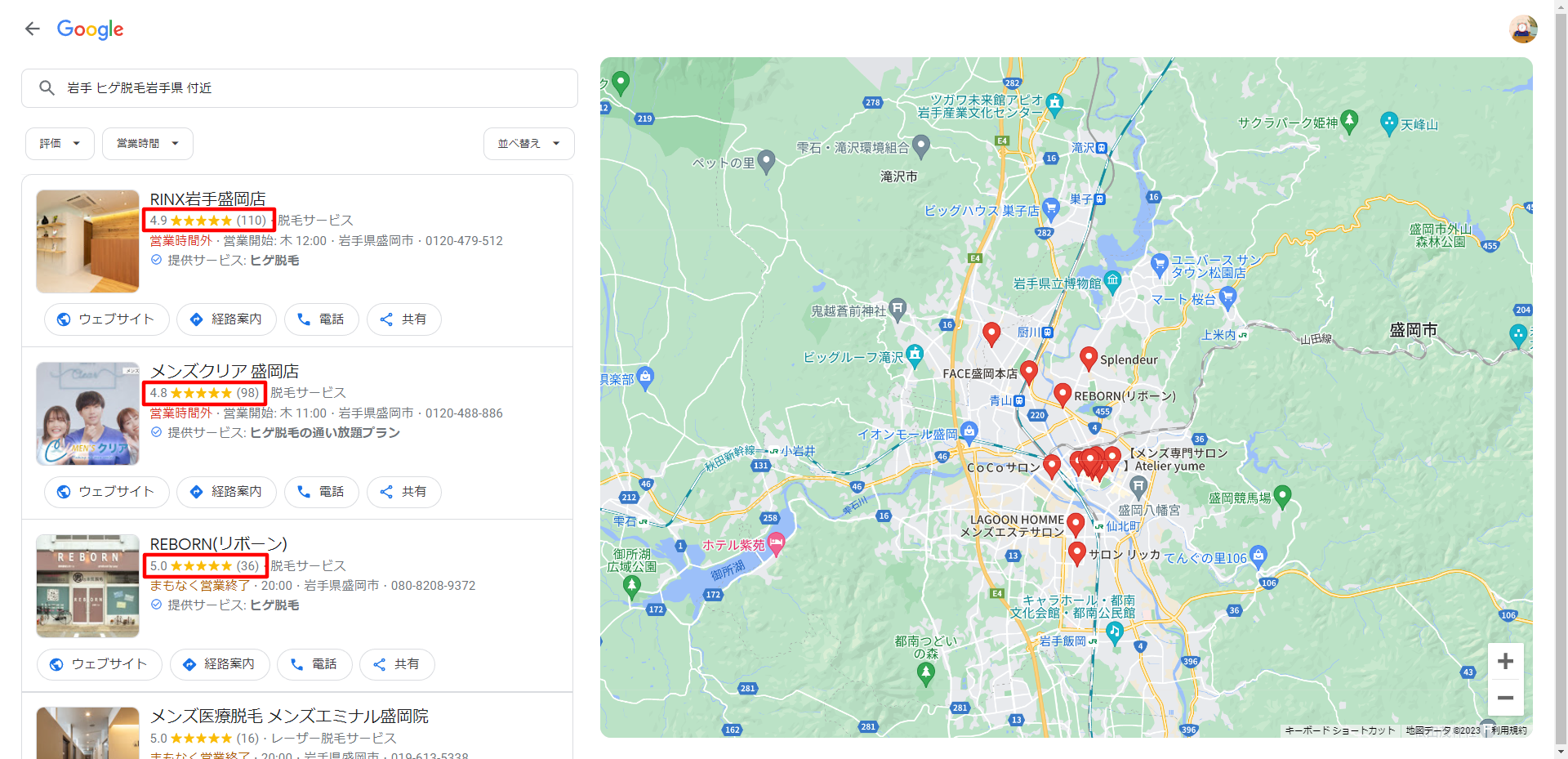
Task: Click the 盛岡八幡宮 shrine marker
Action: pyautogui.click(x=1138, y=488)
